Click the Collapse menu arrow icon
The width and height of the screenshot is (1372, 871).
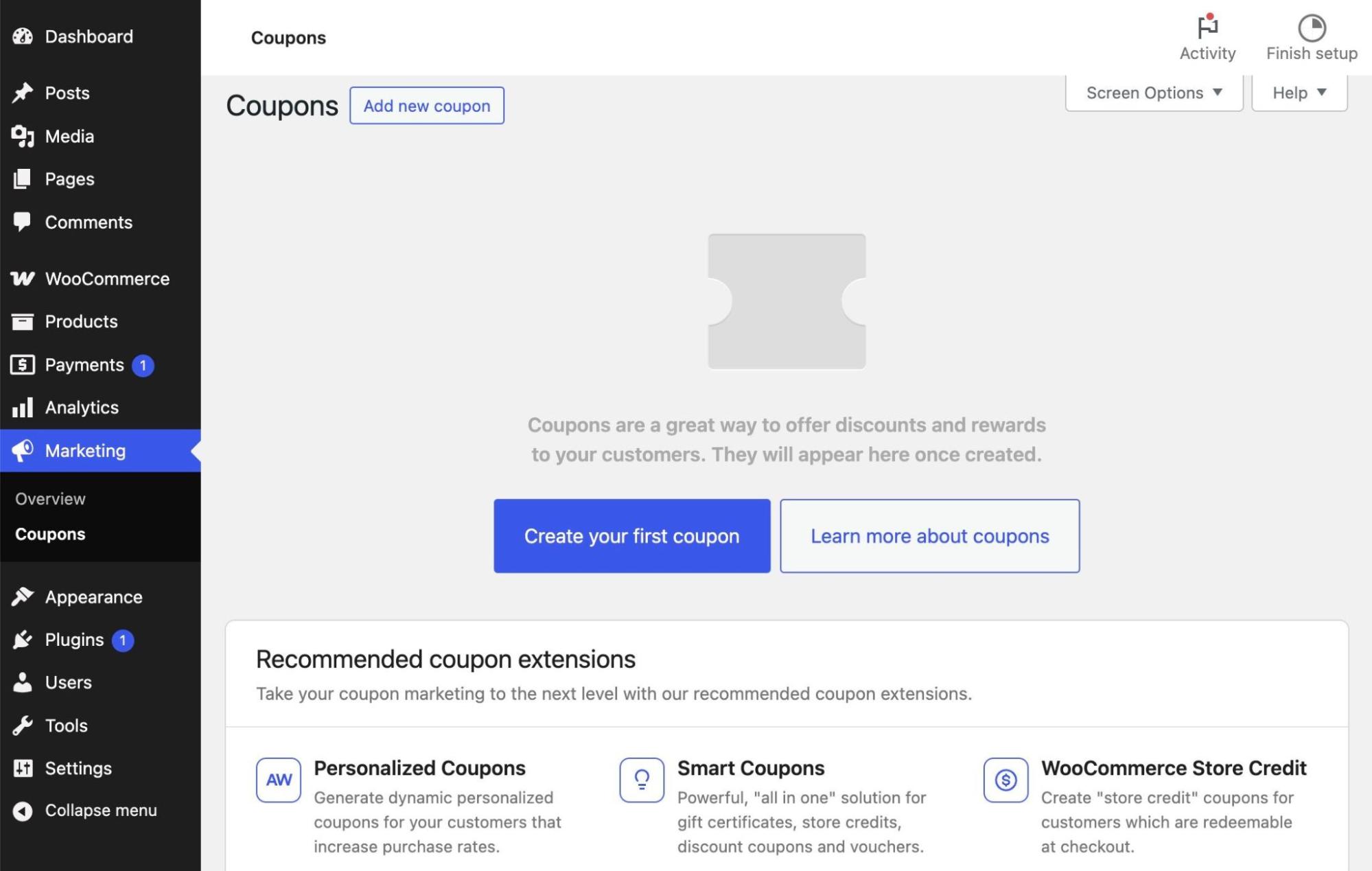coord(23,811)
